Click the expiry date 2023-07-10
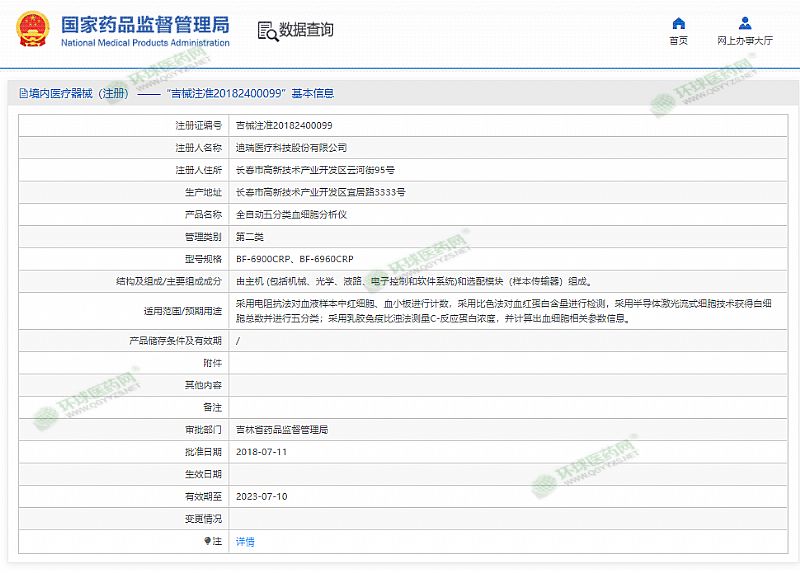 click(261, 496)
